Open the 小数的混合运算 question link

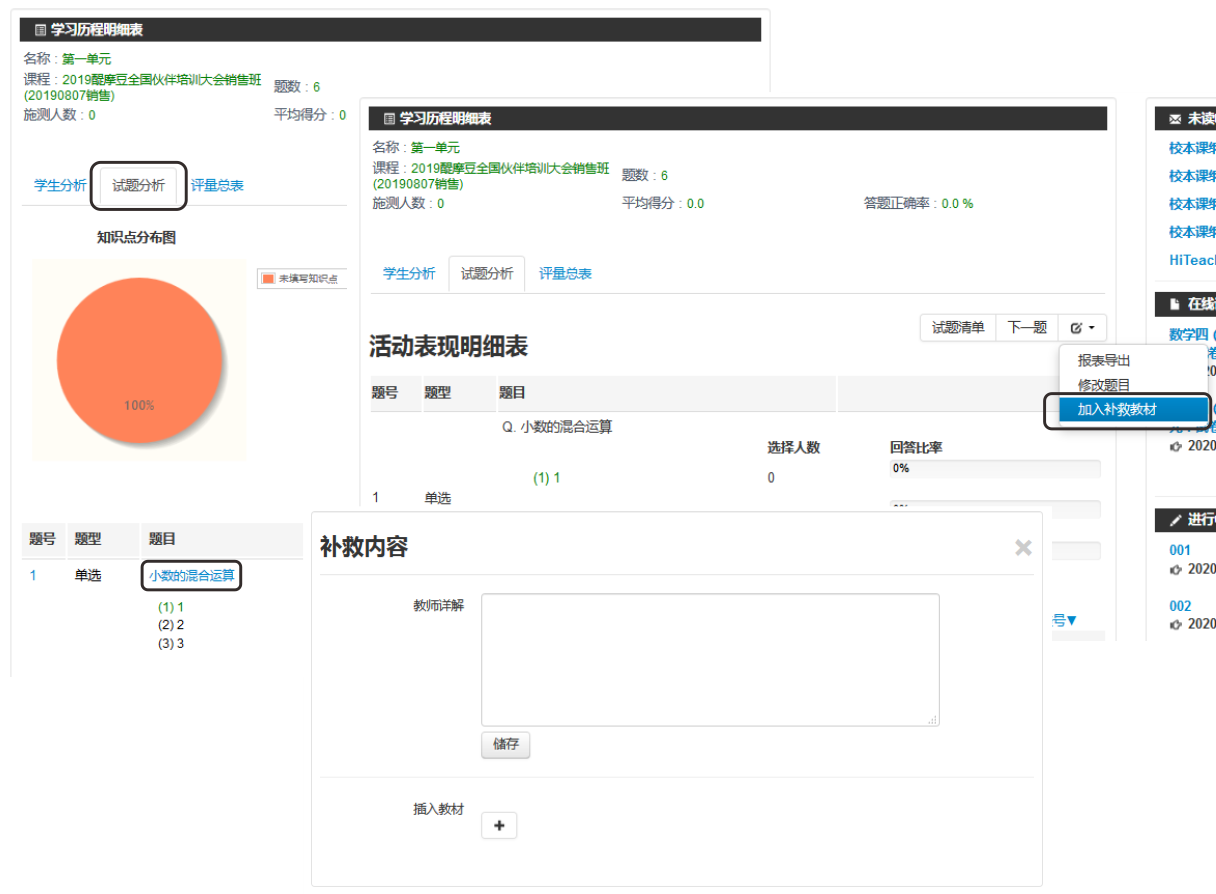(192, 576)
